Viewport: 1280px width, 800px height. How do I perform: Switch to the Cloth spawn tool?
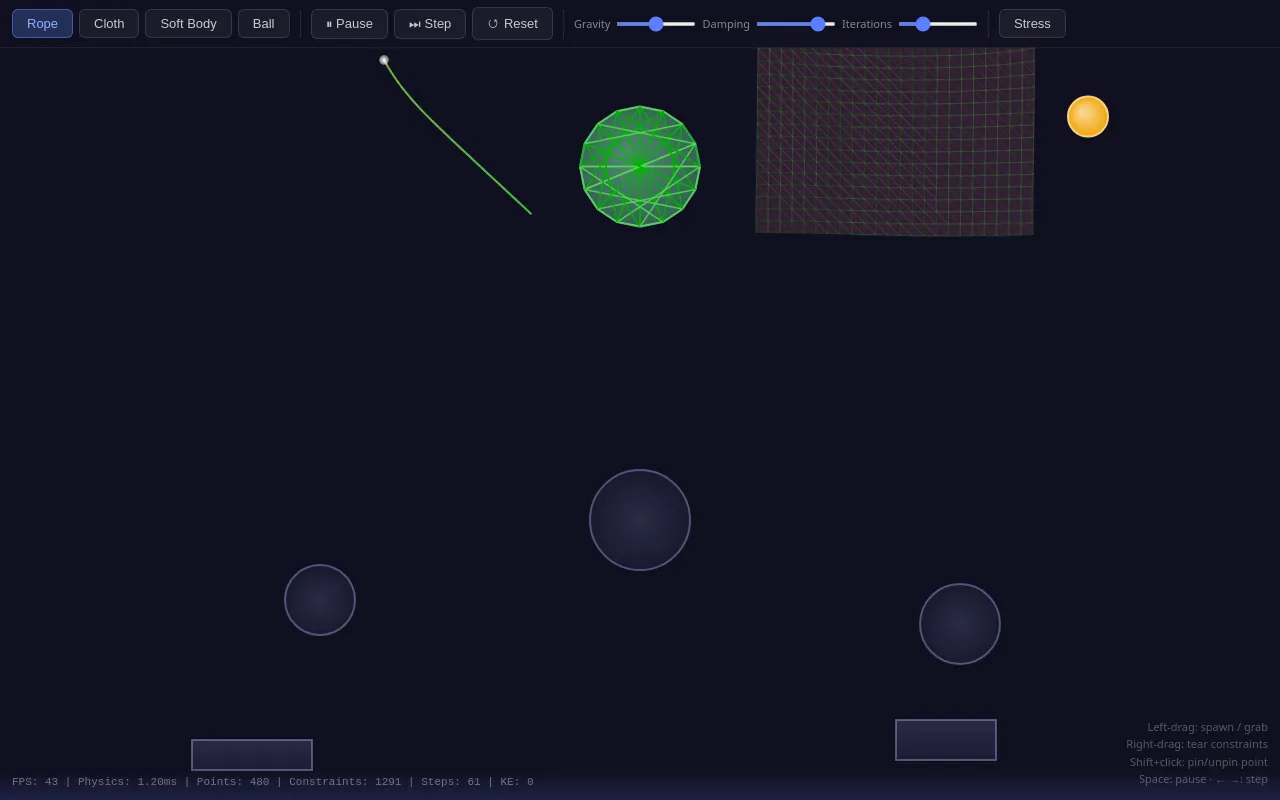point(109,24)
